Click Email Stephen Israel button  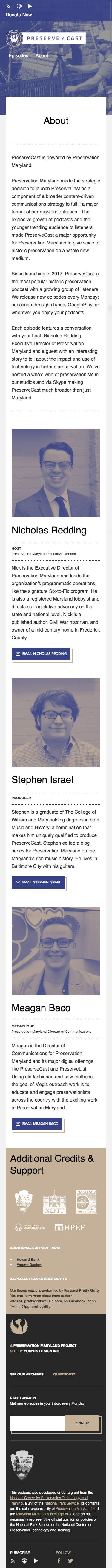pyautogui.click(x=38, y=882)
